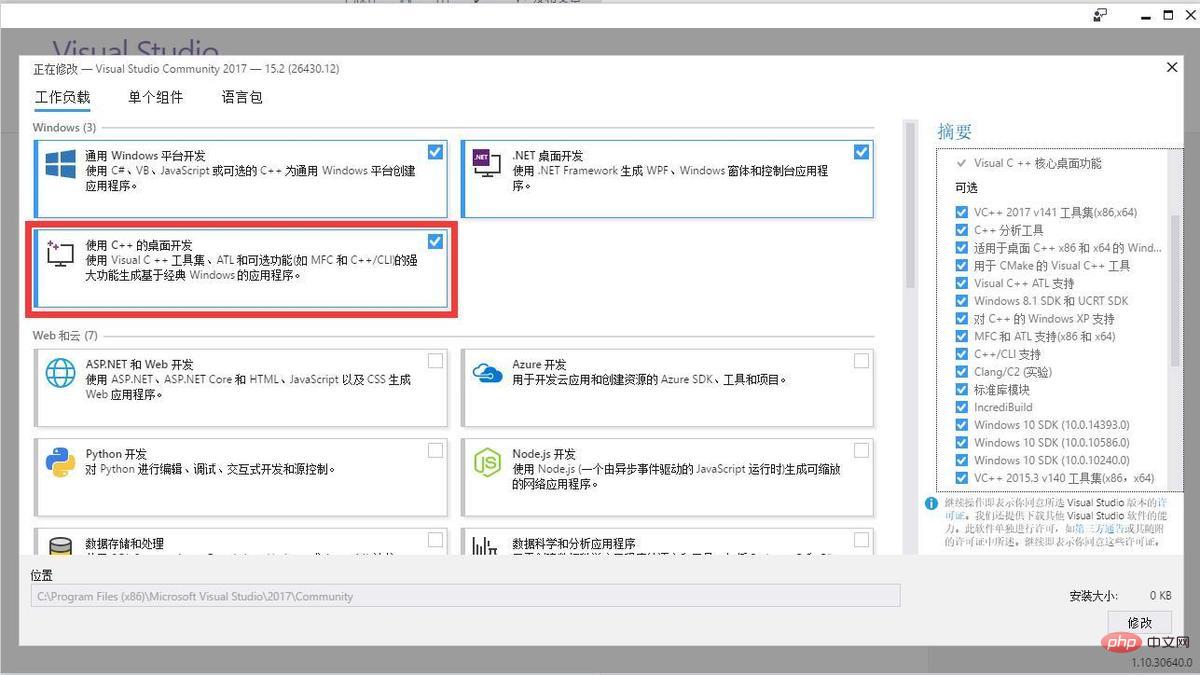Click the database icon for 数据存储和处理

(x=61, y=546)
